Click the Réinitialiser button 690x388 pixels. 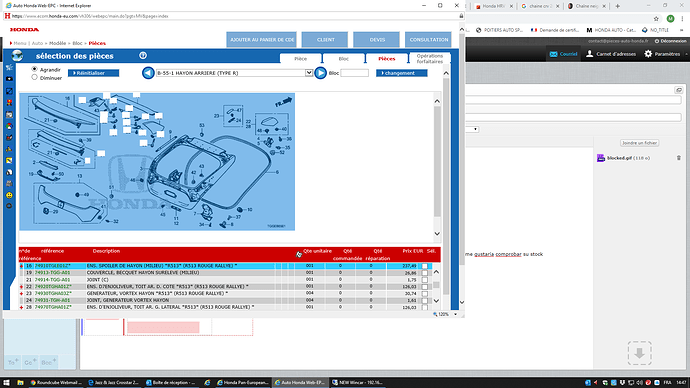pyautogui.click(x=93, y=73)
